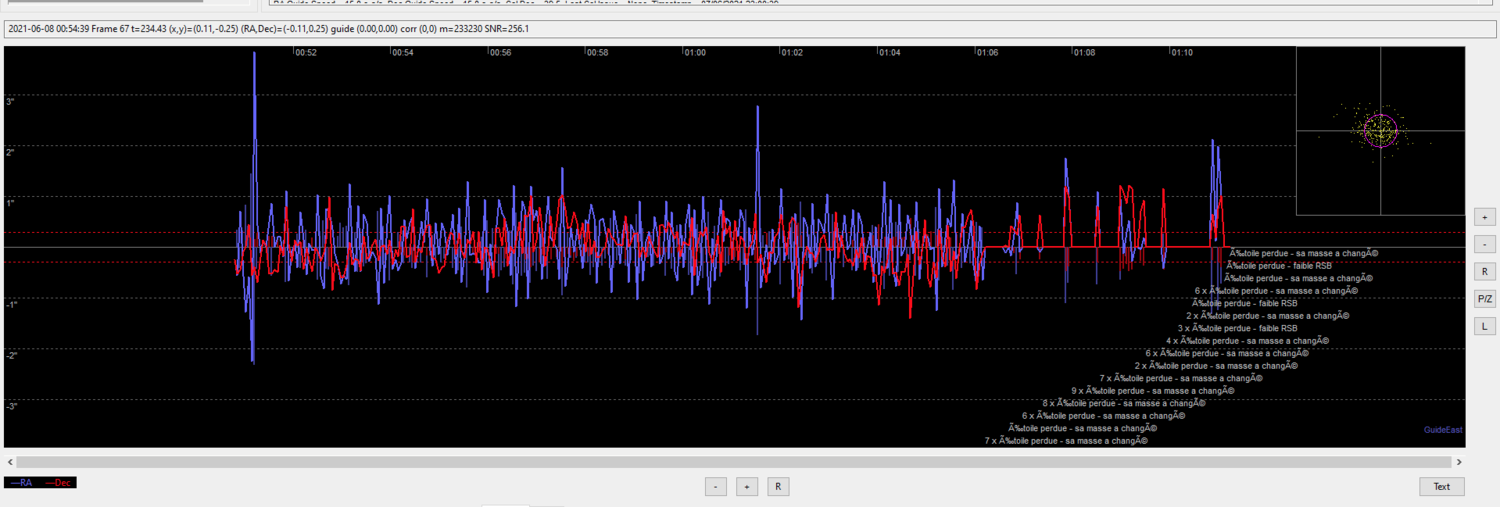The height and width of the screenshot is (507, 1500).
Task: Click the '4 x' star lost event label
Action: [1248, 341]
